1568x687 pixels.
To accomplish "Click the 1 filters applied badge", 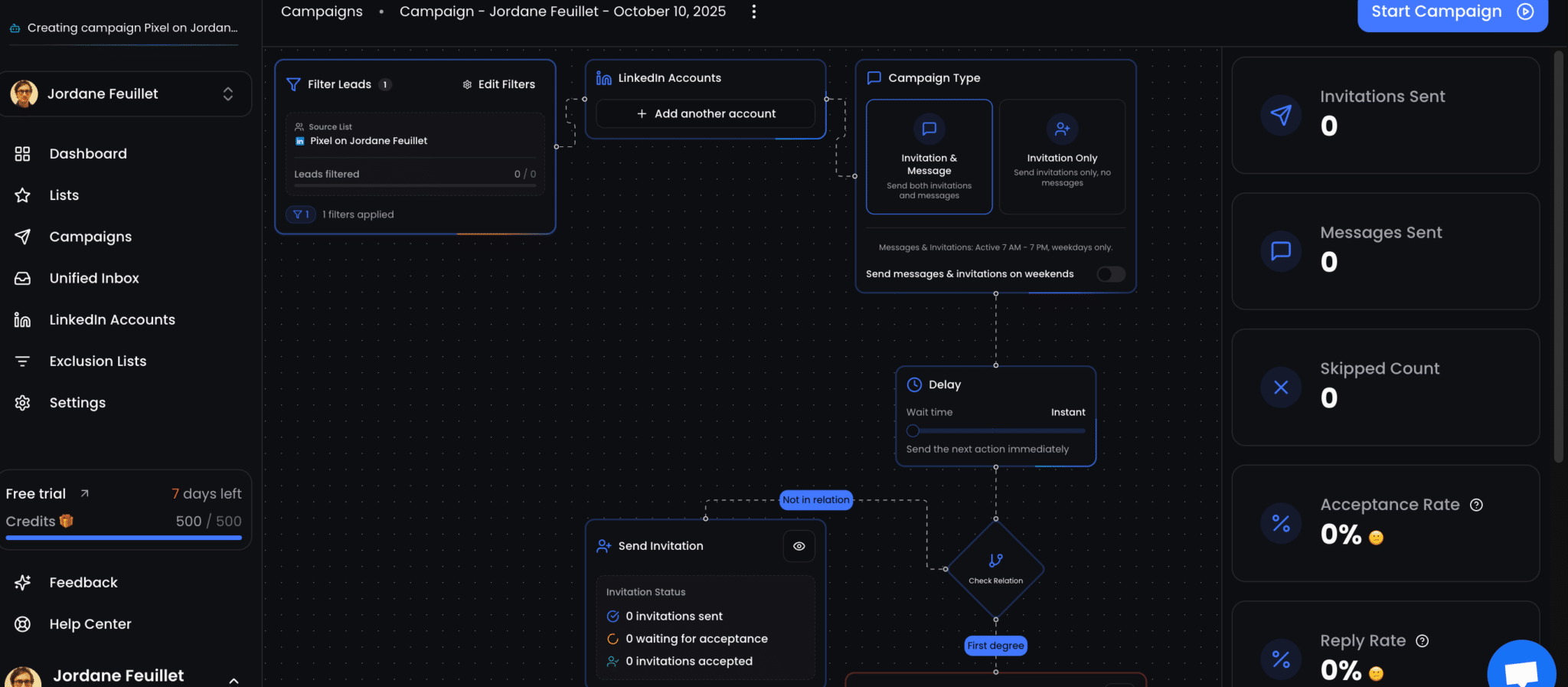I will pos(301,214).
